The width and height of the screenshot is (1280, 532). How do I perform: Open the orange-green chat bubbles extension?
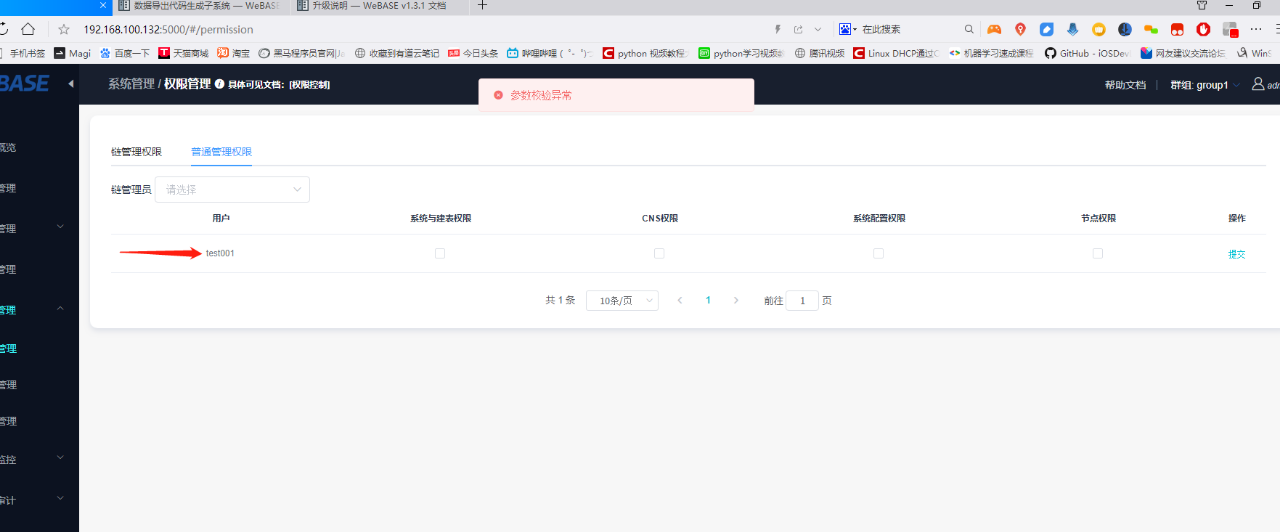[x=1151, y=29]
